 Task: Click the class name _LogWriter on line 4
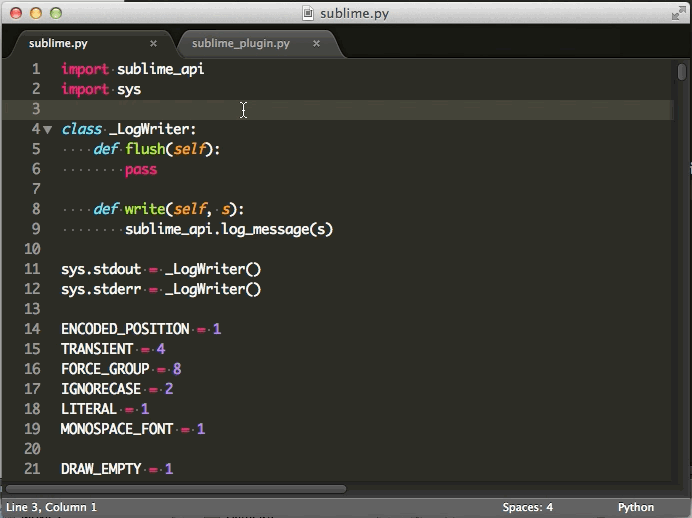pos(150,129)
